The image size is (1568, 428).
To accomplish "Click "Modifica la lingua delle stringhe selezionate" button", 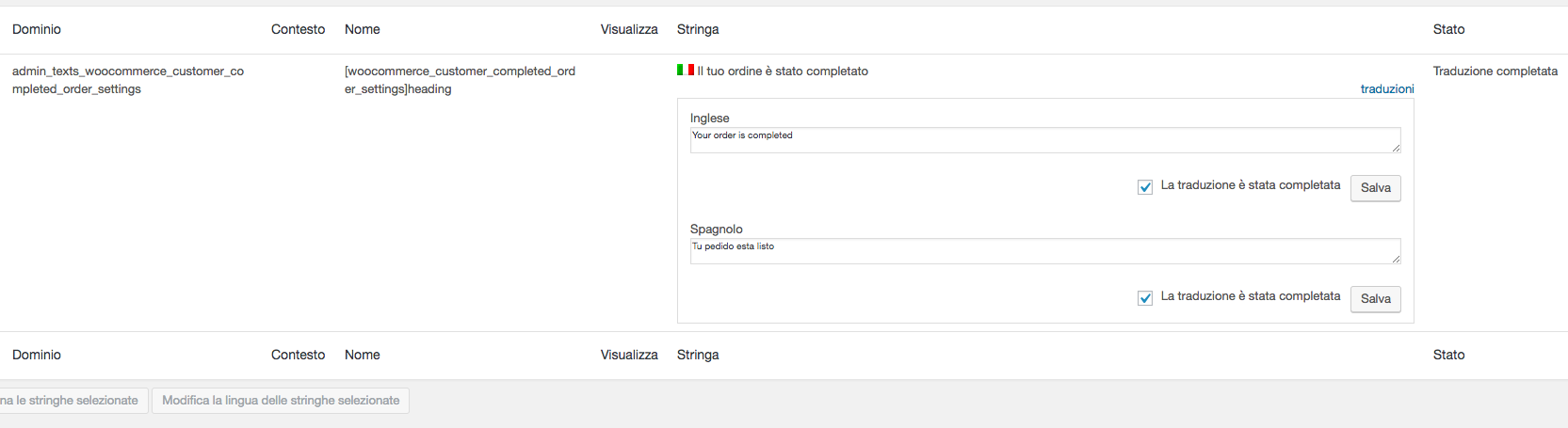I will [281, 401].
